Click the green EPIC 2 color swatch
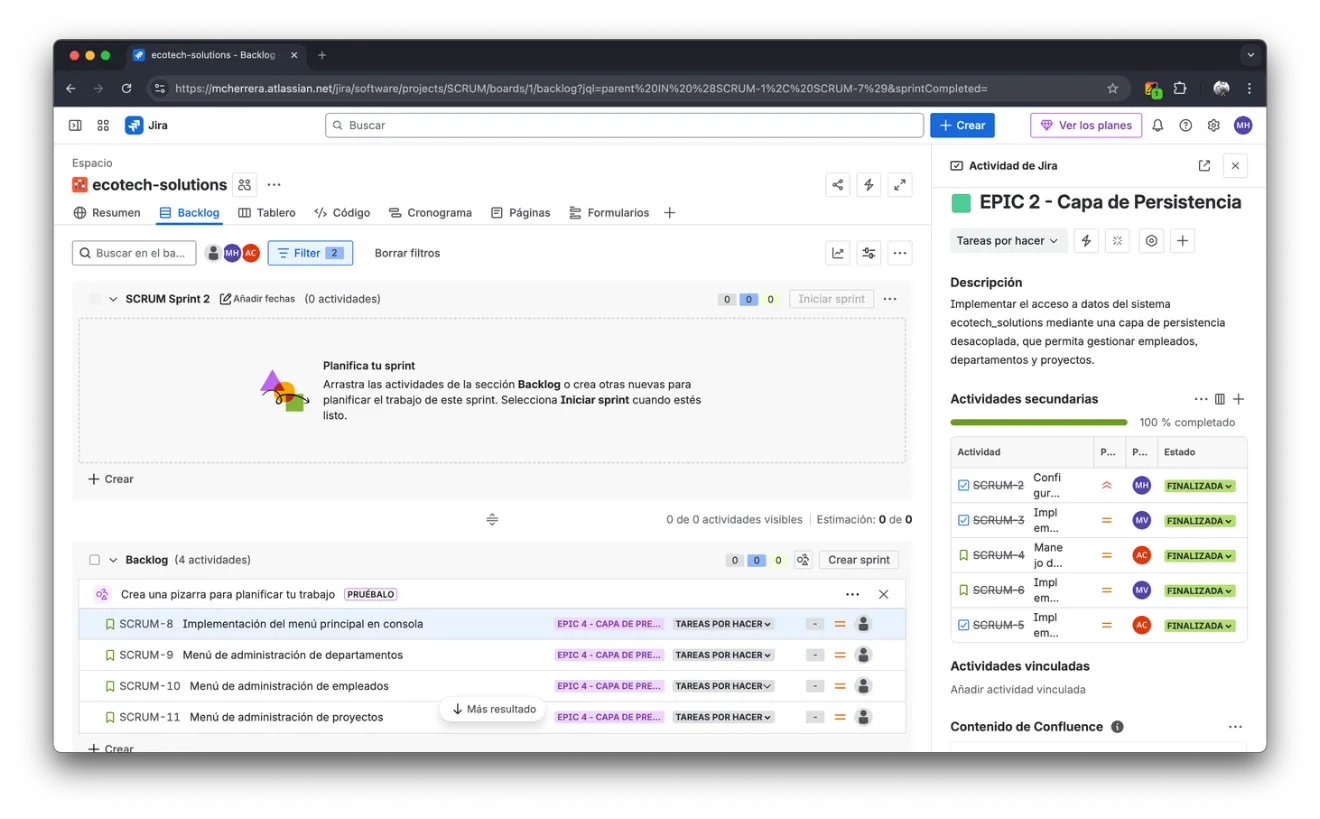This screenshot has width=1320, height=819. coord(961,203)
